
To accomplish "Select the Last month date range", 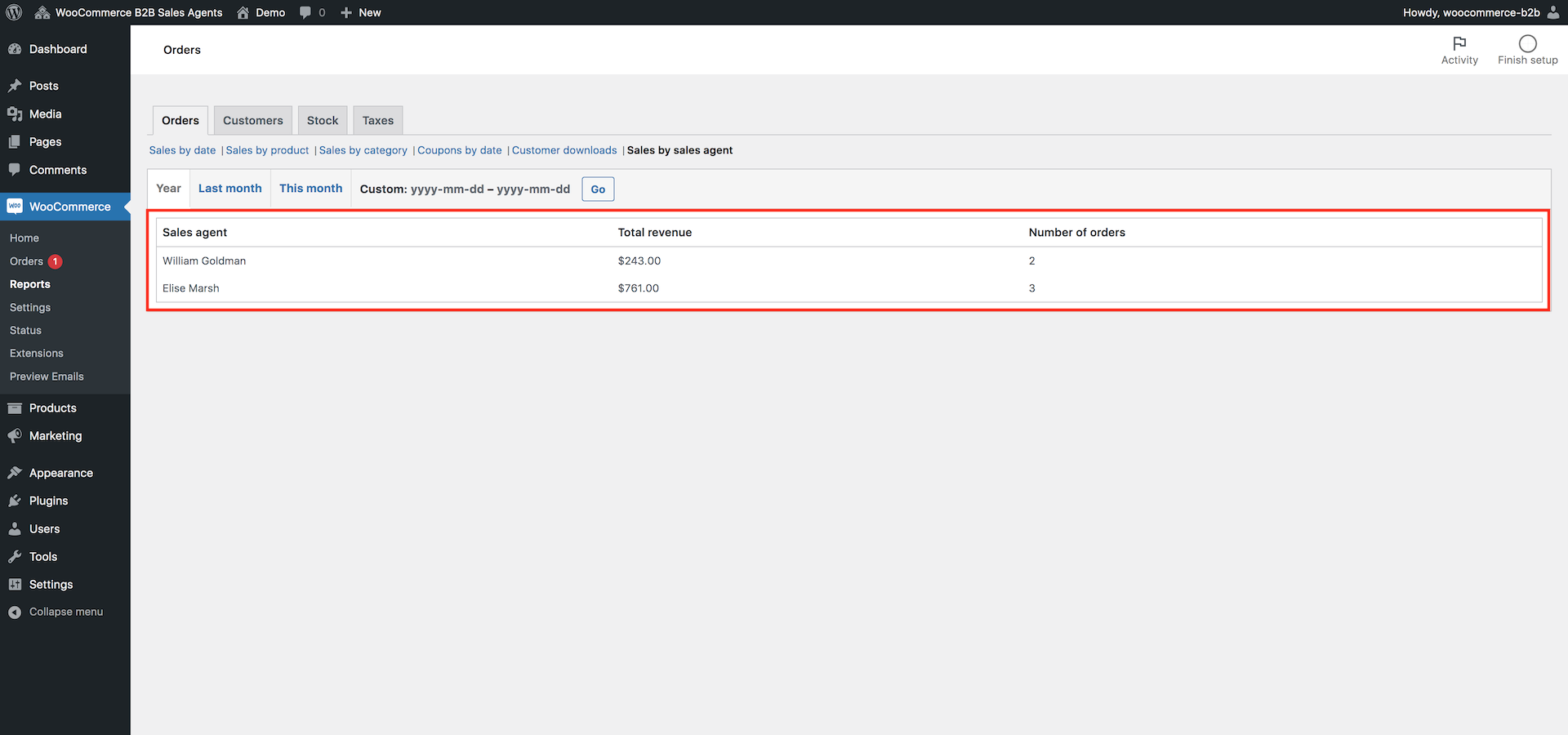I will tap(229, 189).
